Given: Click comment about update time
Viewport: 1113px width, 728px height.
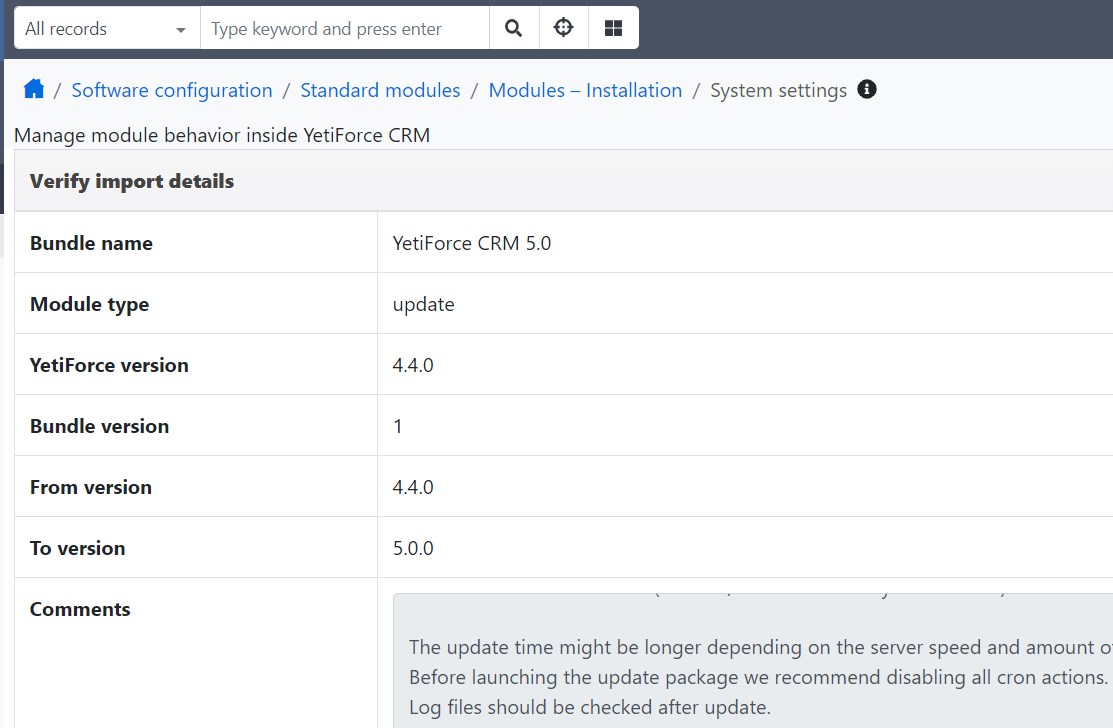Looking at the screenshot, I should click(x=760, y=647).
